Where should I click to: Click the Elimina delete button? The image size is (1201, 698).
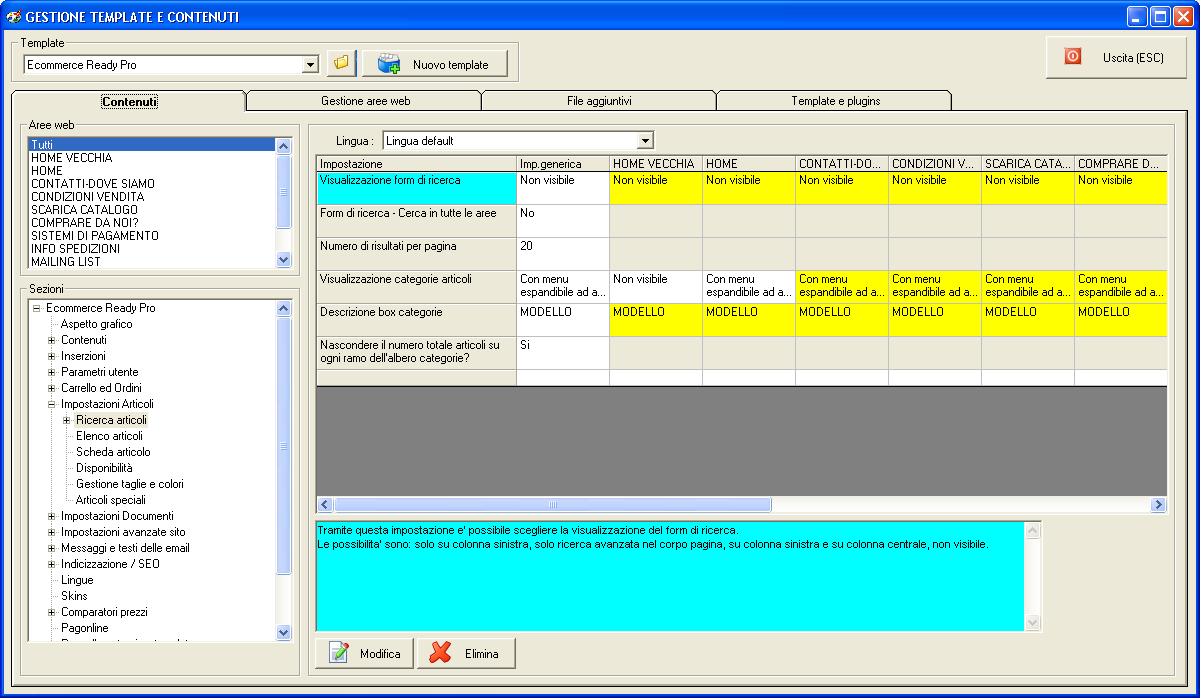pos(467,653)
